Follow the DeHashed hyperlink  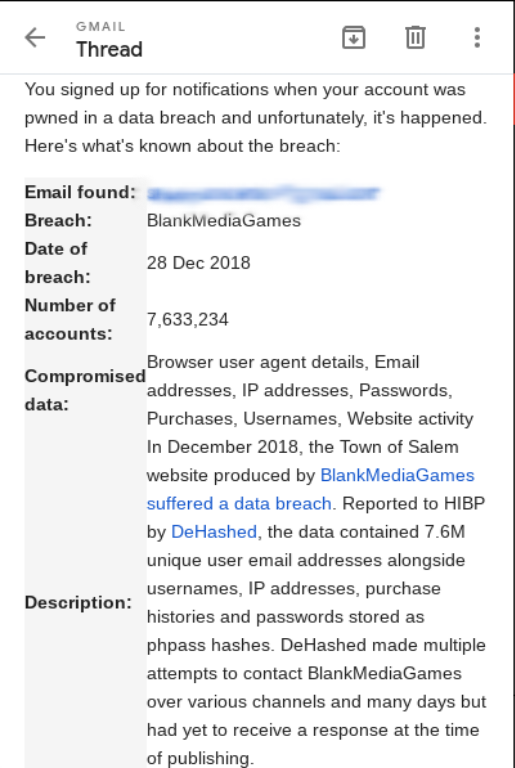(214, 532)
